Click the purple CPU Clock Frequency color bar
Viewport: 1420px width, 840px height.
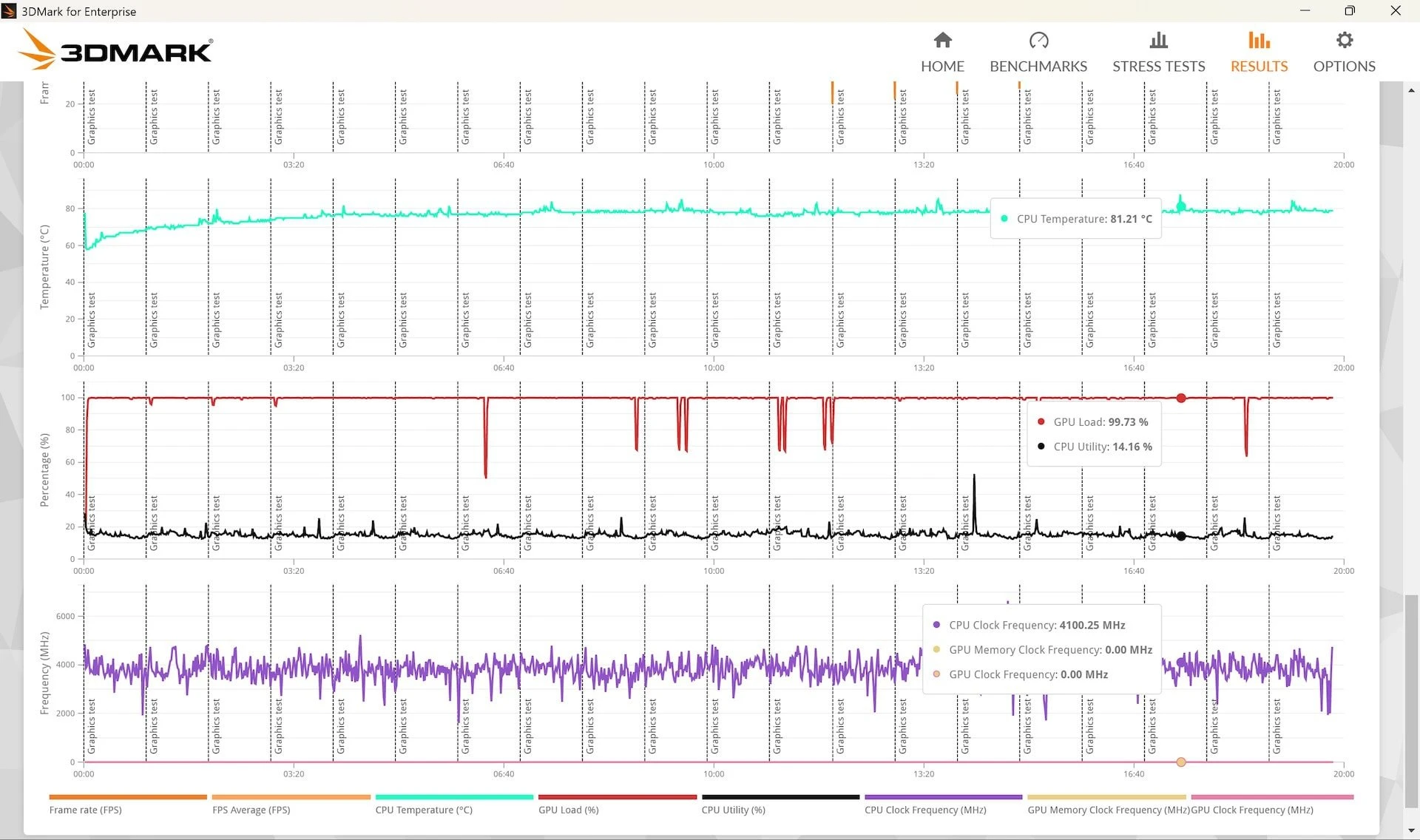coord(944,797)
